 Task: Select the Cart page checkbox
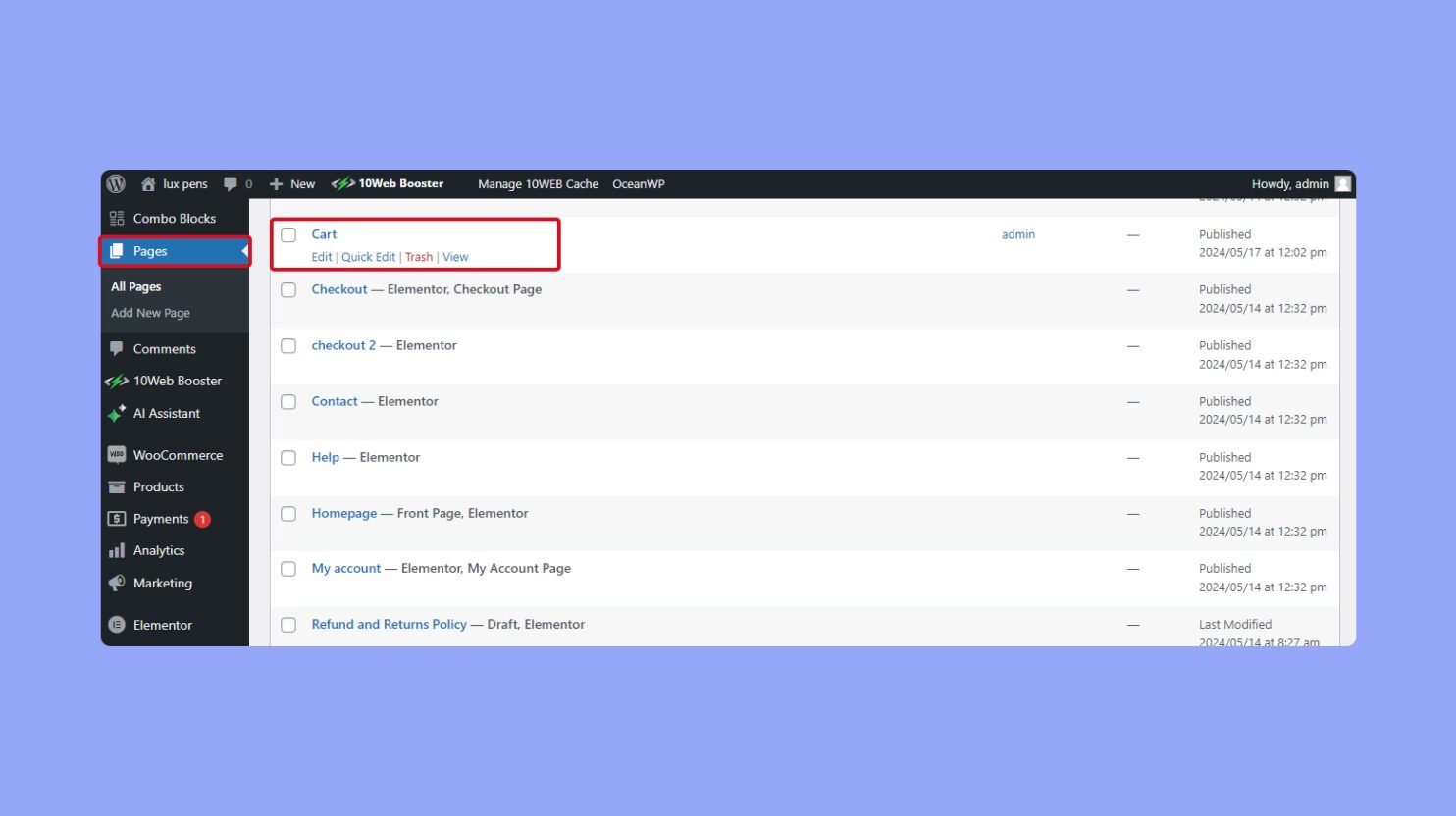pyautogui.click(x=288, y=234)
